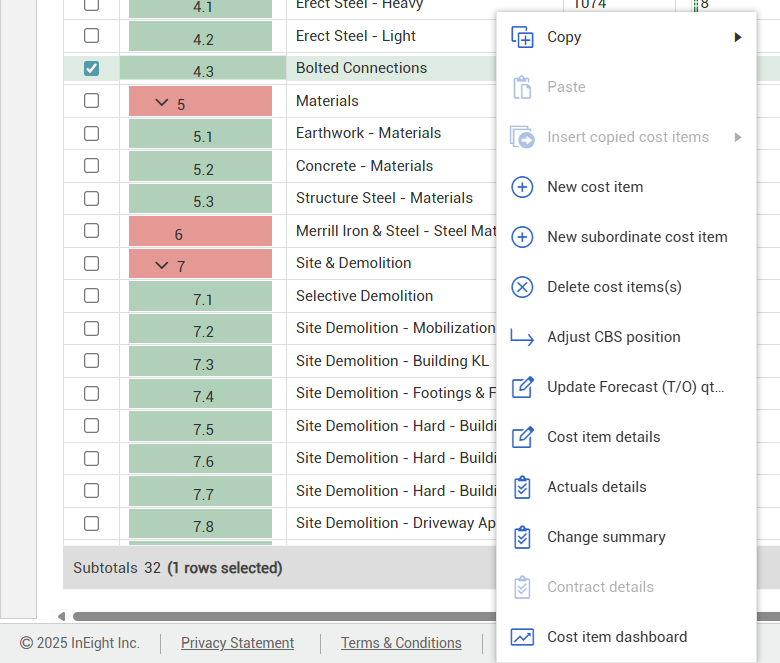Check the Erect Steel - Light checkbox
Image resolution: width=780 pixels, height=663 pixels.
[x=91, y=36]
